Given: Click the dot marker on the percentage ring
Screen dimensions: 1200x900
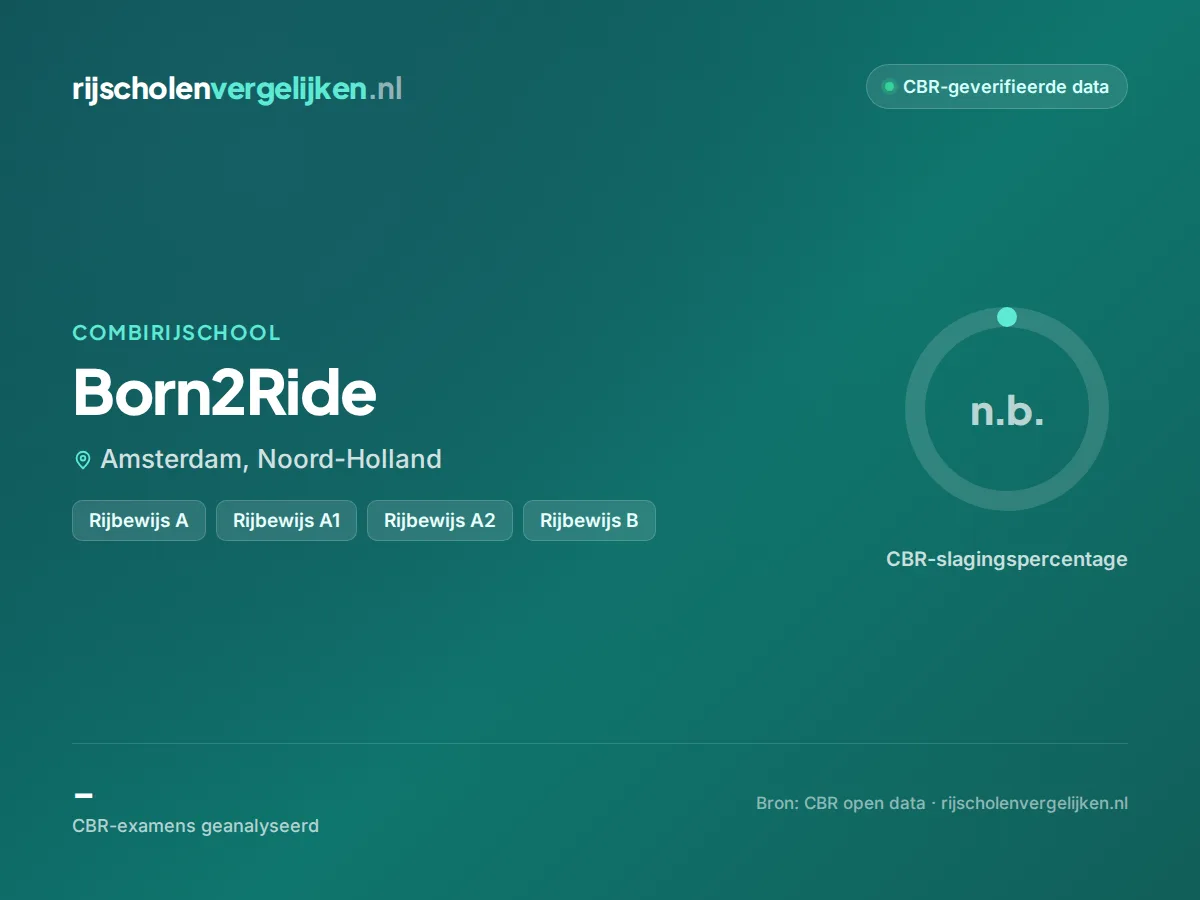Looking at the screenshot, I should (x=1007, y=317).
